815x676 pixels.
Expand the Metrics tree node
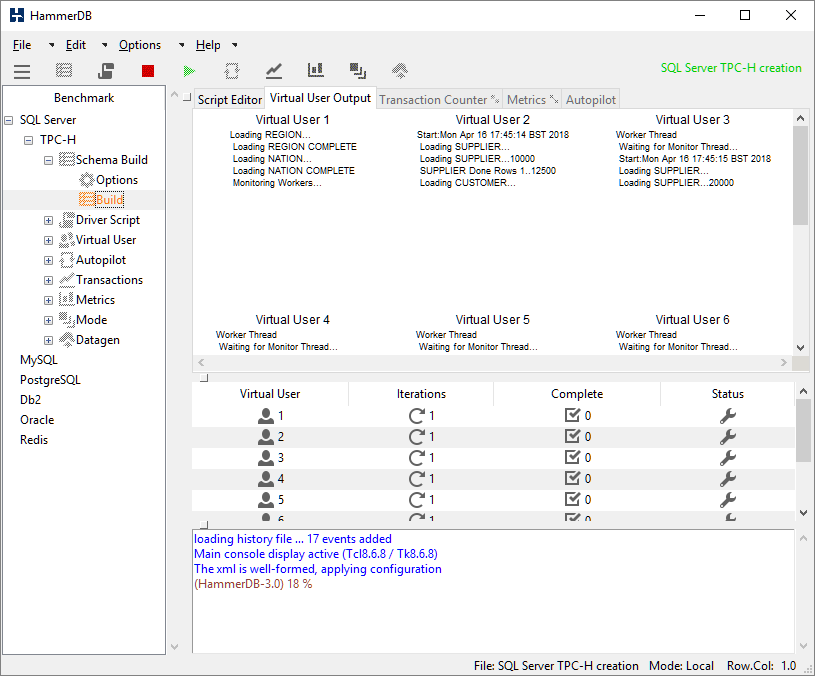(x=48, y=300)
